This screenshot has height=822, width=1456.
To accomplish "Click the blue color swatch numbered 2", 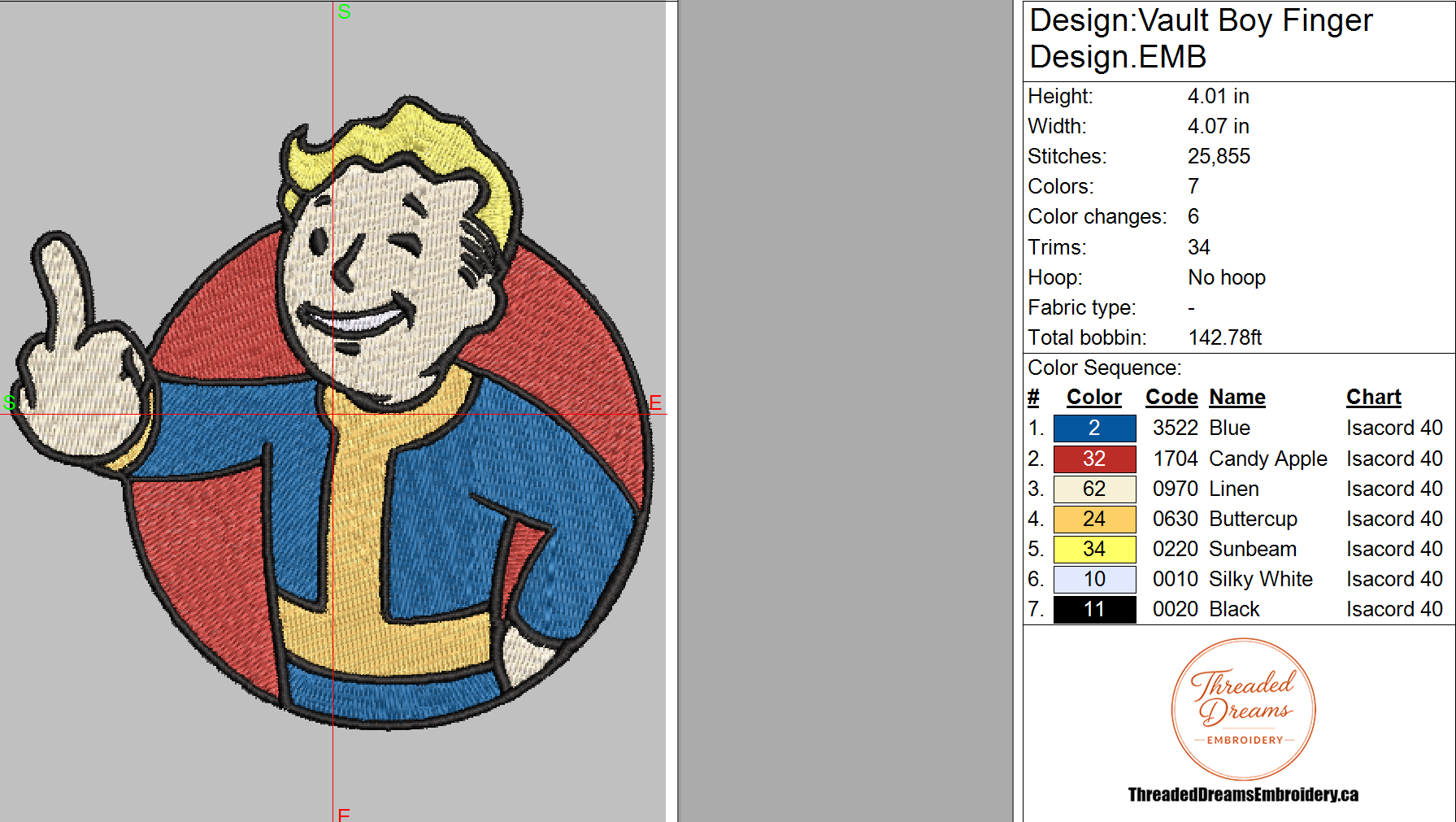I will click(x=1094, y=428).
